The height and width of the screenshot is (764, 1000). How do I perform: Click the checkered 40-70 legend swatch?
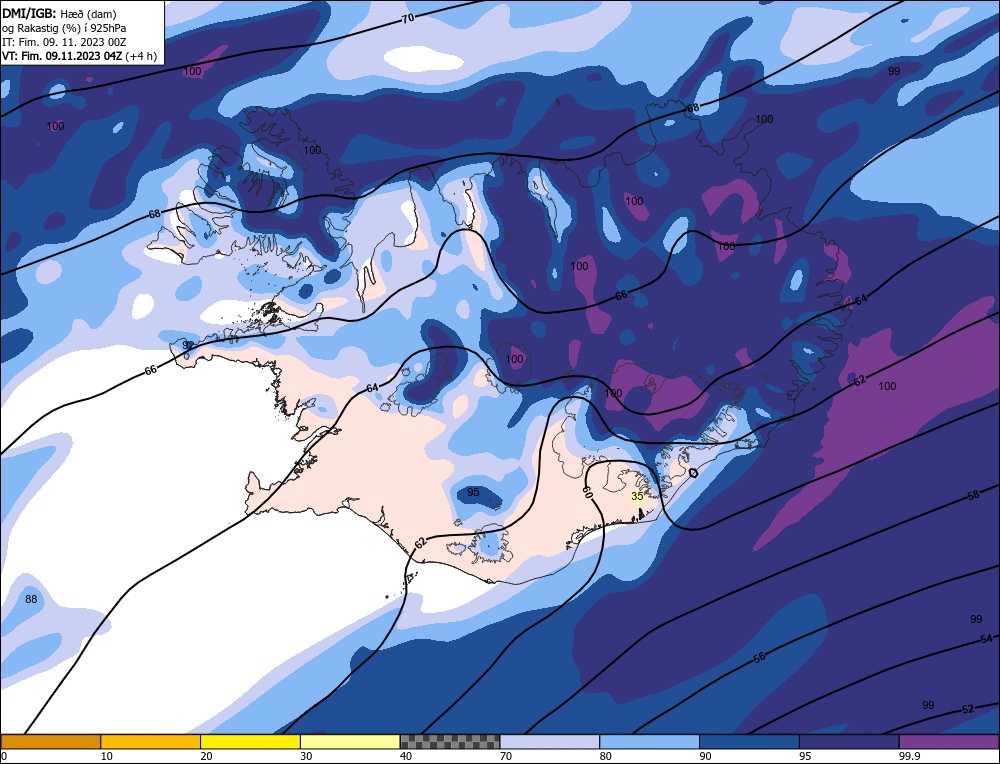tap(450, 741)
